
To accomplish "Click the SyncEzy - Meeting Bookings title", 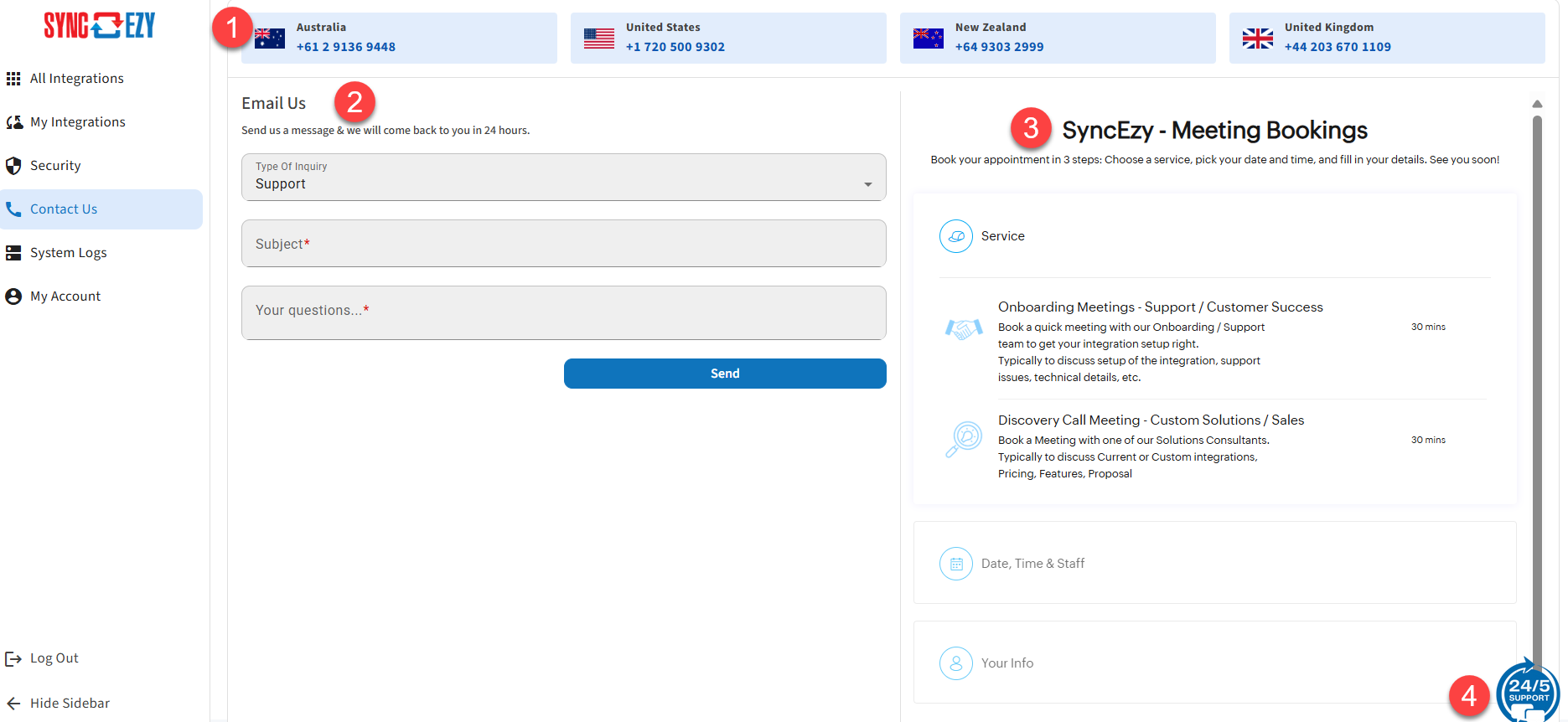I will pos(1214,131).
